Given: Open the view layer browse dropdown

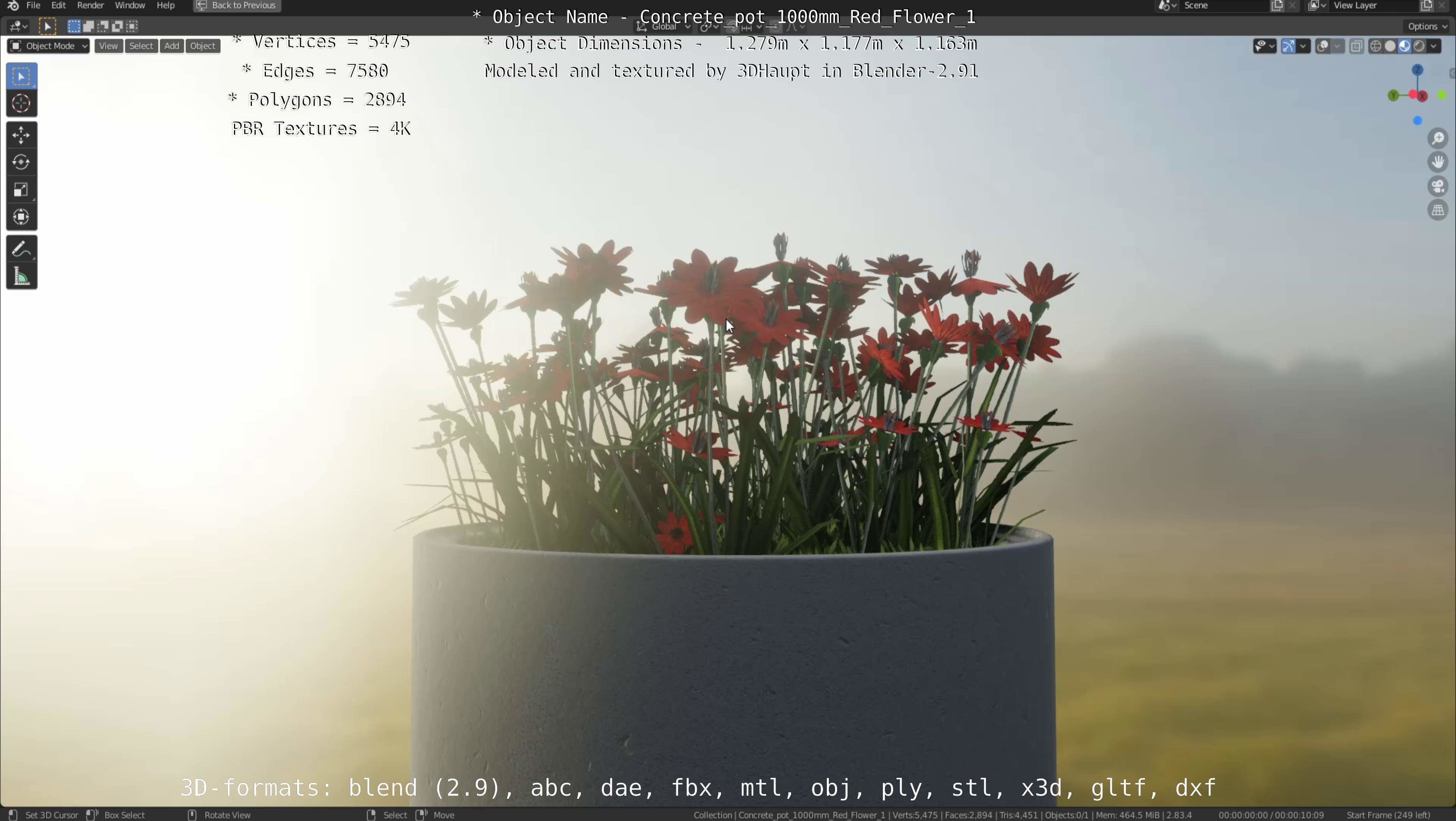Looking at the screenshot, I should click(1317, 6).
